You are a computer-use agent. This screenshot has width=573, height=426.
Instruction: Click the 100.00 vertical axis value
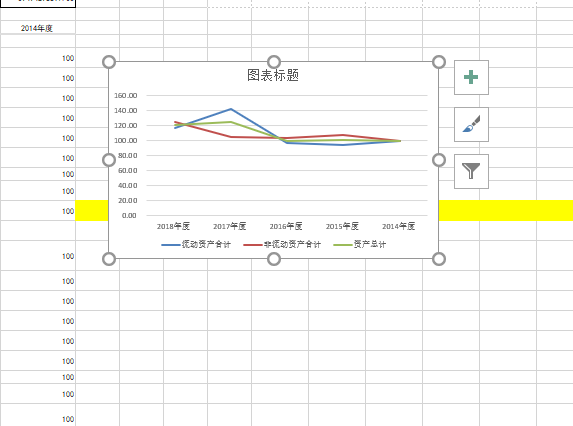125,141
